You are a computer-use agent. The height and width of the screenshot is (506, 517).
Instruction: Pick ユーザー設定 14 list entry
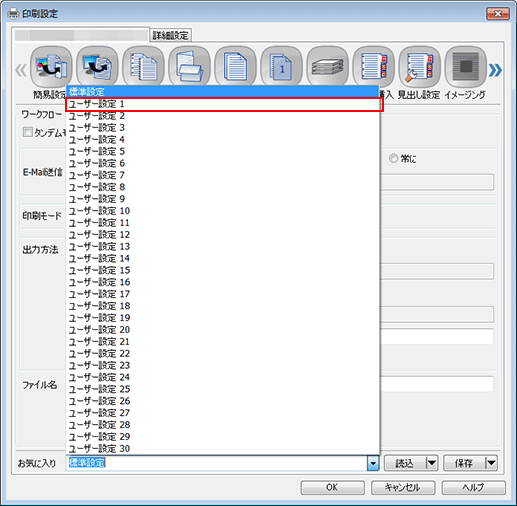click(x=222, y=258)
